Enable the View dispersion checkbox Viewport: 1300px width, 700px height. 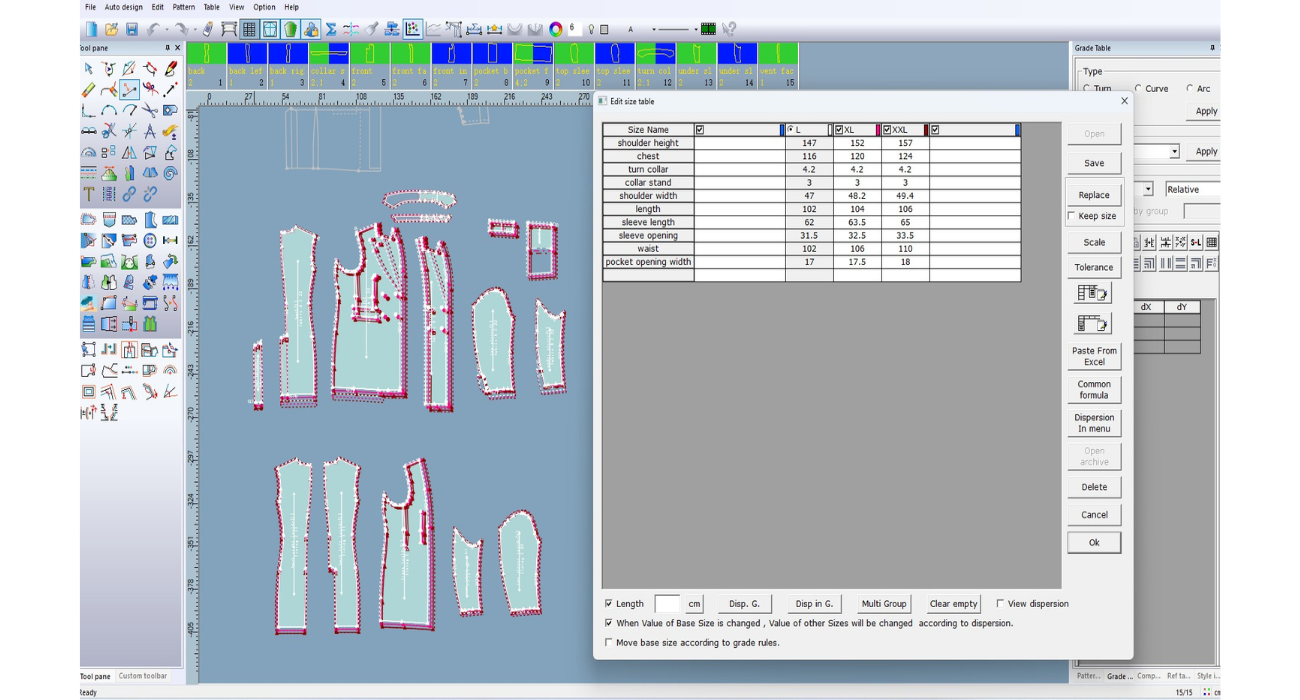[1000, 604]
